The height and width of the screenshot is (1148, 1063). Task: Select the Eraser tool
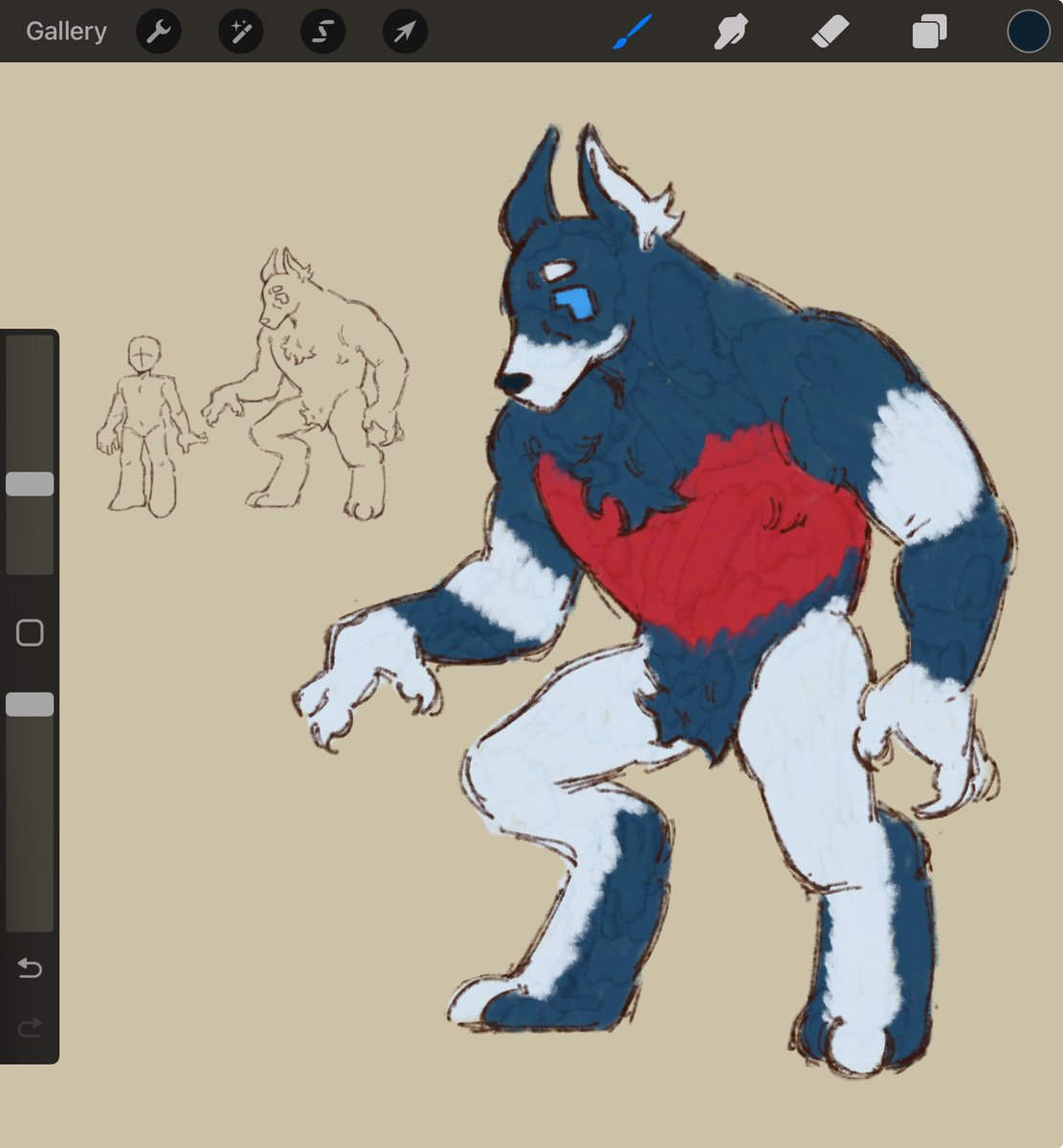point(830,31)
